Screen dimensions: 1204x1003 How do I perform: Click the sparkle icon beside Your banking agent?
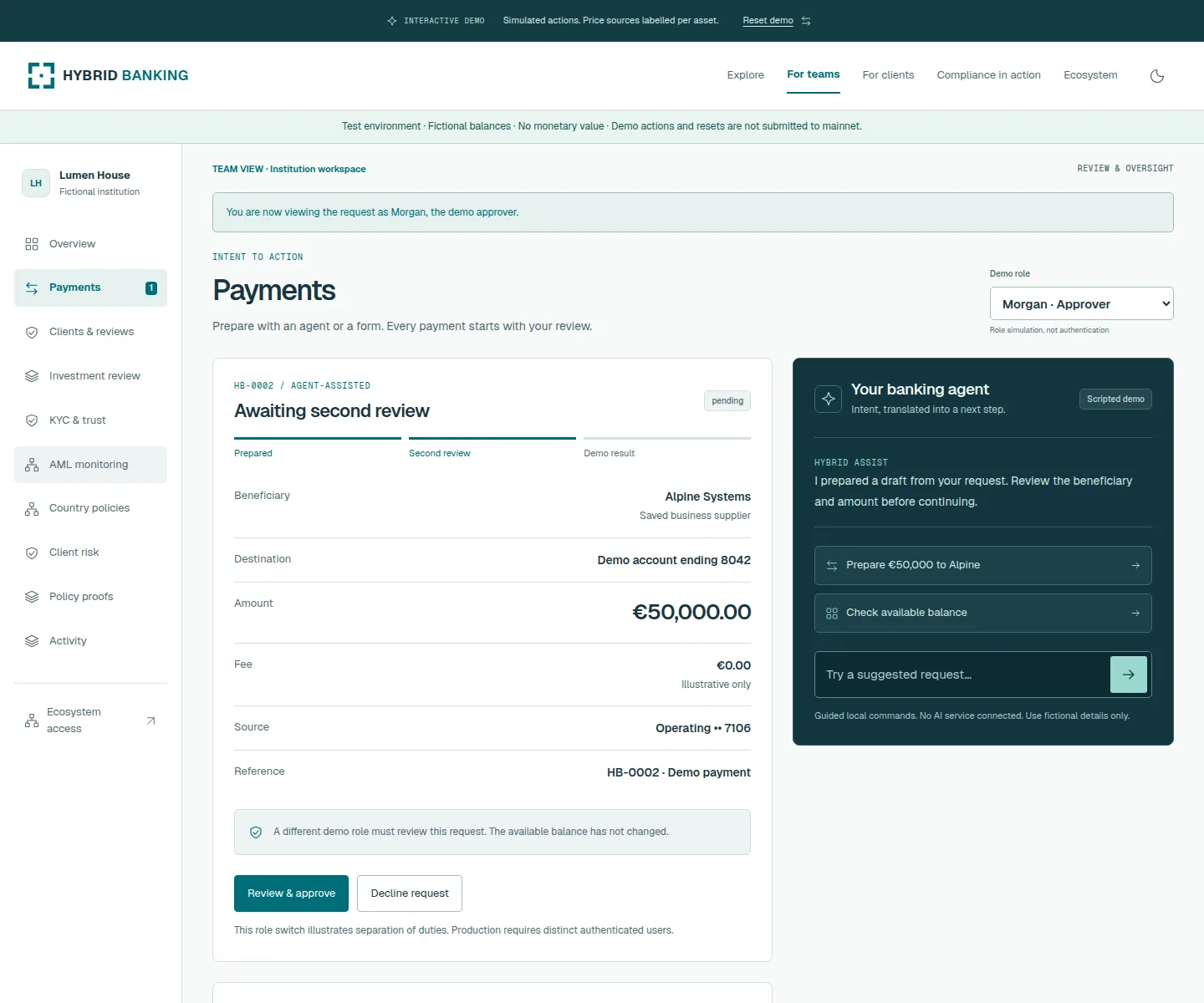(x=829, y=399)
